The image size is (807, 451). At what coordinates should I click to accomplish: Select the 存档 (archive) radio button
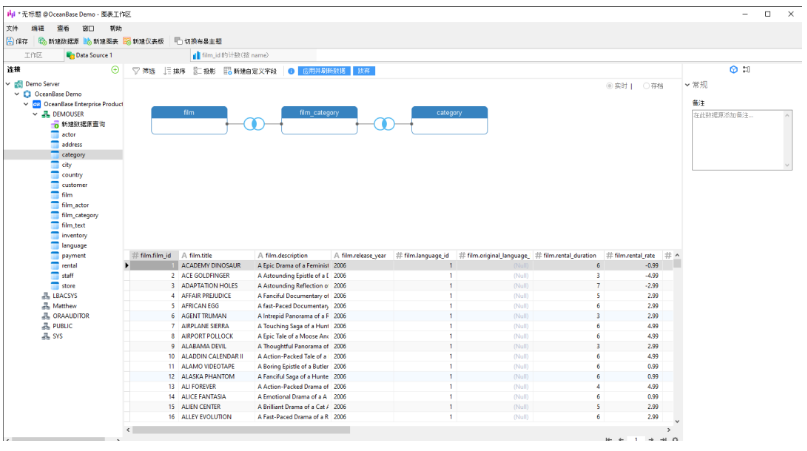(646, 86)
